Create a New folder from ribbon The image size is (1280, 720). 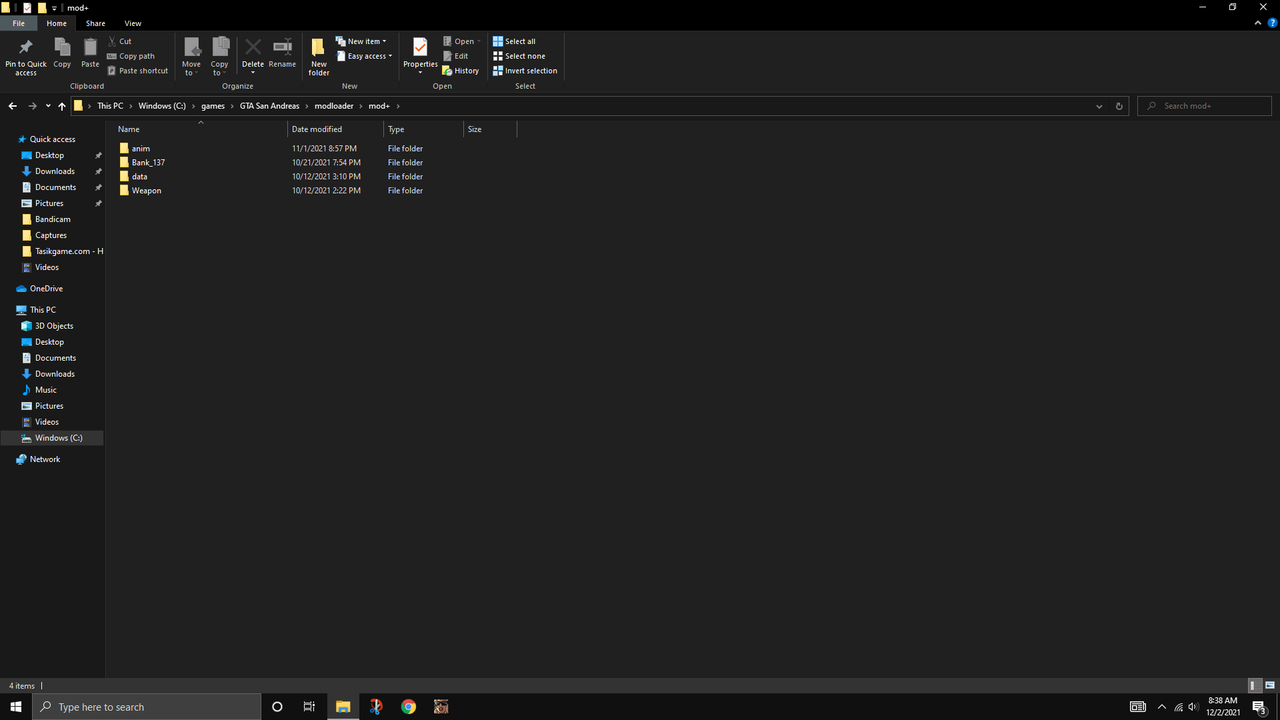point(319,57)
